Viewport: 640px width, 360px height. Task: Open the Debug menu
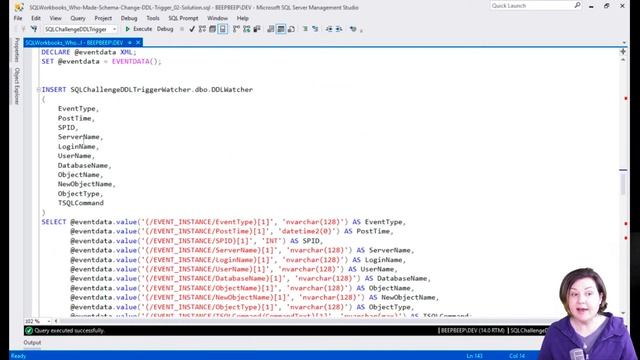(129, 18)
